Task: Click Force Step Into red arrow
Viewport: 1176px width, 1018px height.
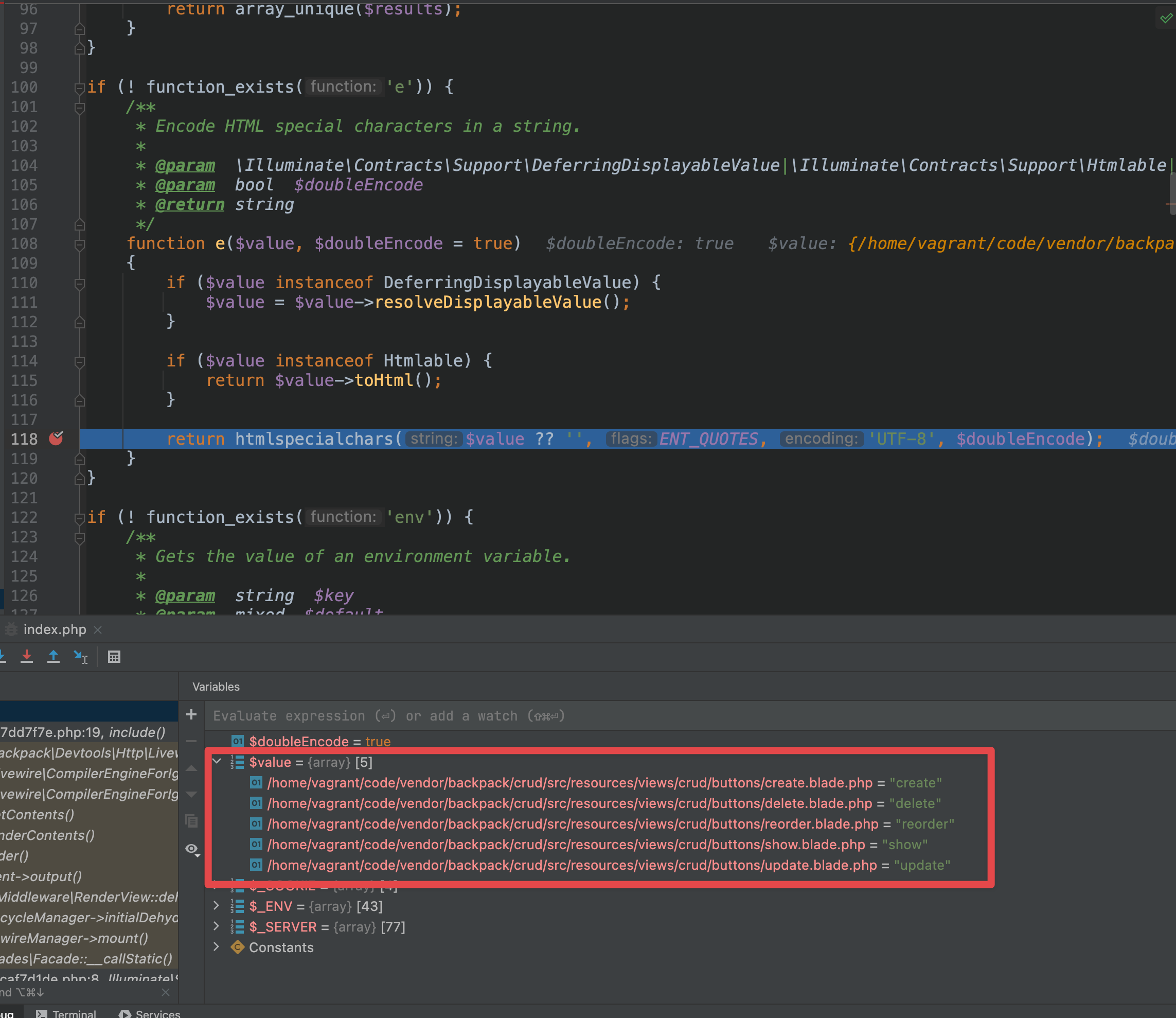Action: pos(26,657)
